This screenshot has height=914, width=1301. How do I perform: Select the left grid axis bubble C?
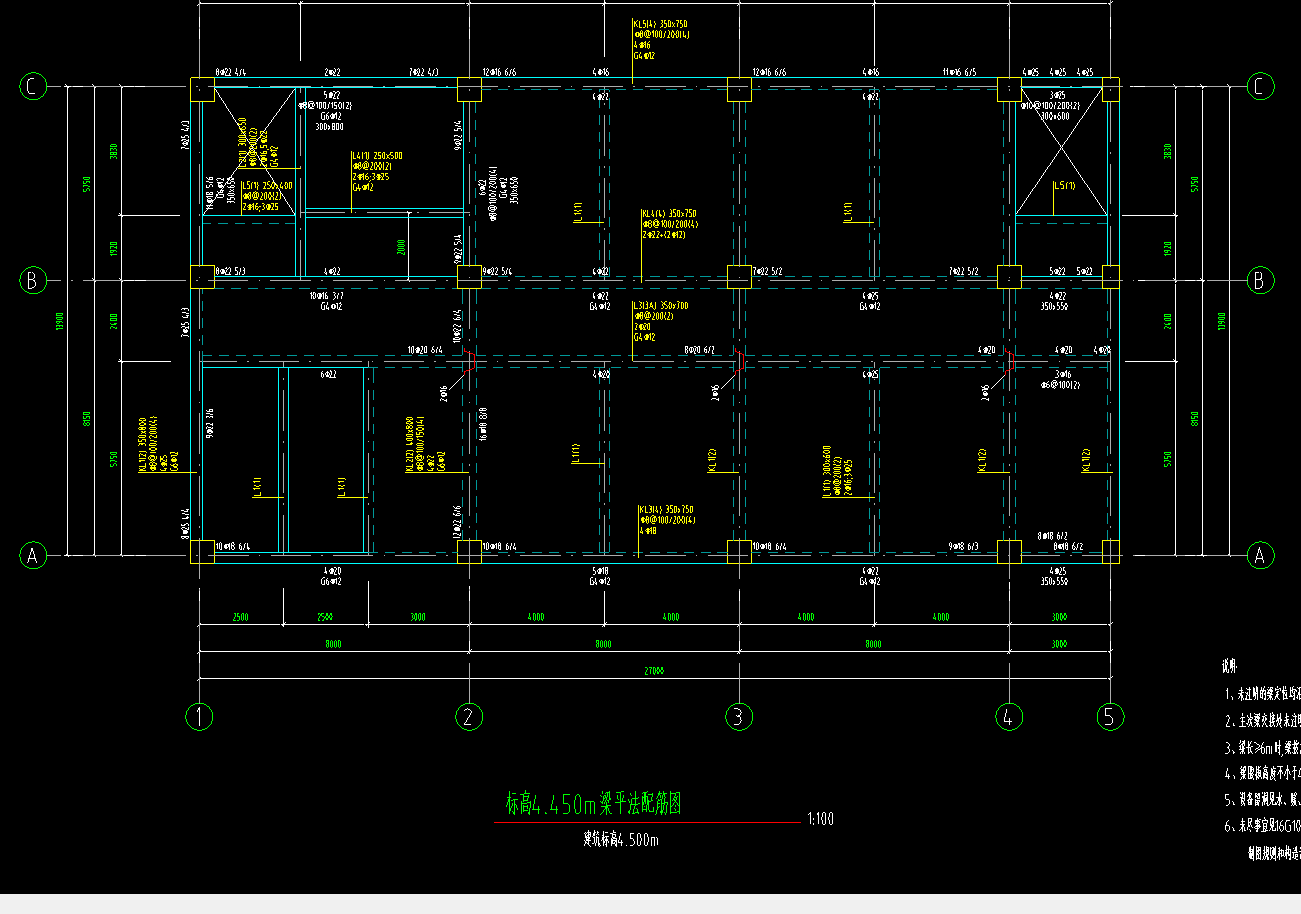pyautogui.click(x=33, y=87)
